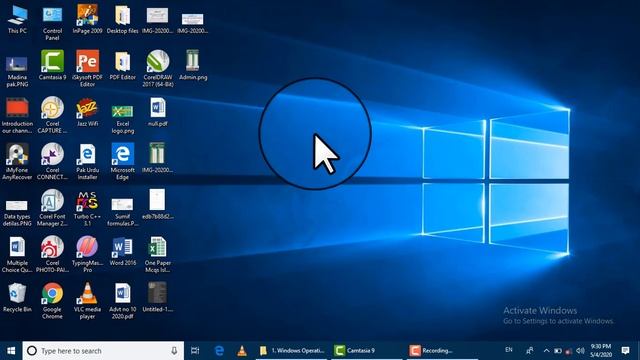Switch to Camtasia 9 taskbar window

367,351
